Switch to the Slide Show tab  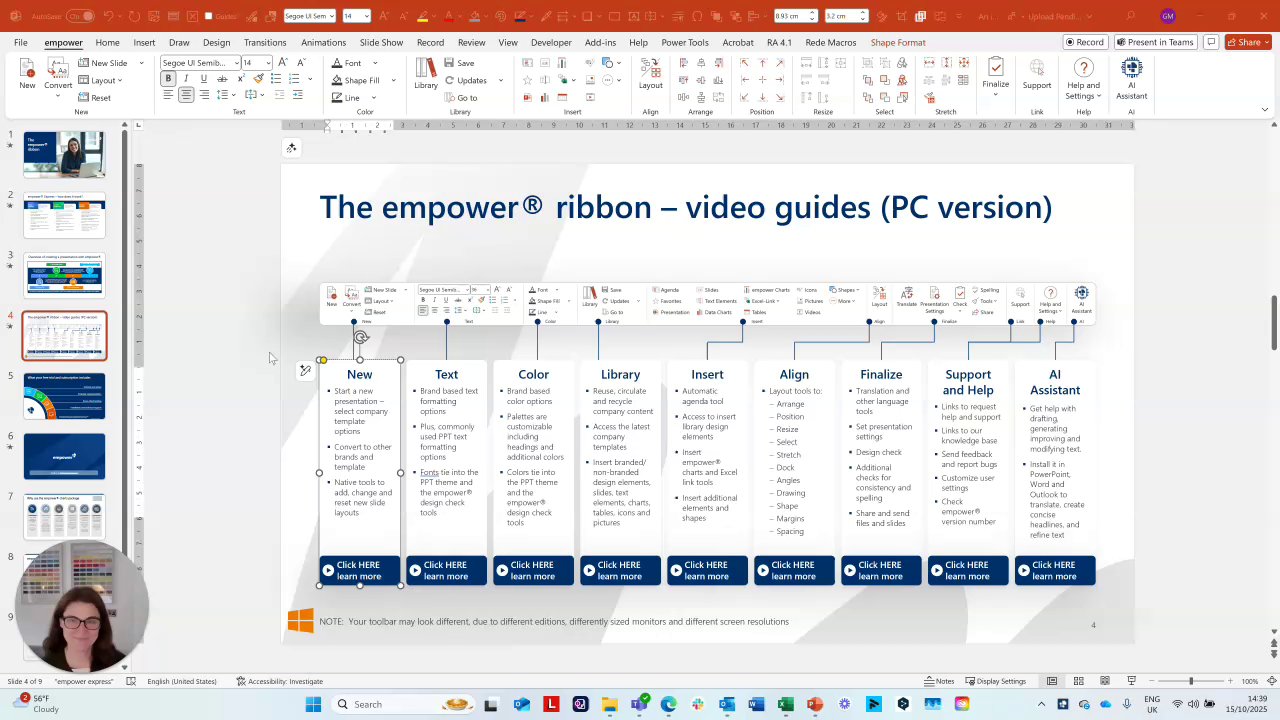coord(381,42)
